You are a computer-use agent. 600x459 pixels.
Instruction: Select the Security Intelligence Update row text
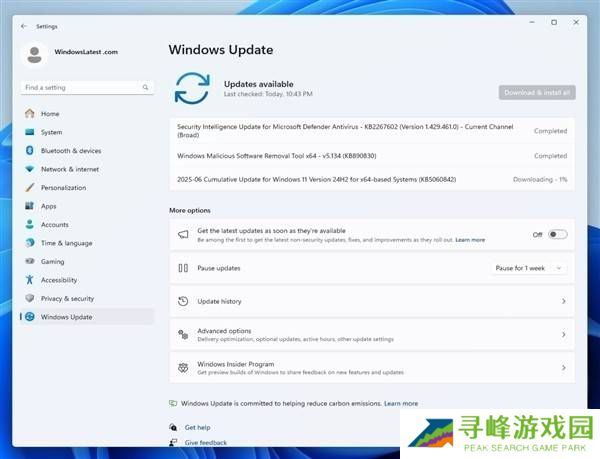(345, 131)
